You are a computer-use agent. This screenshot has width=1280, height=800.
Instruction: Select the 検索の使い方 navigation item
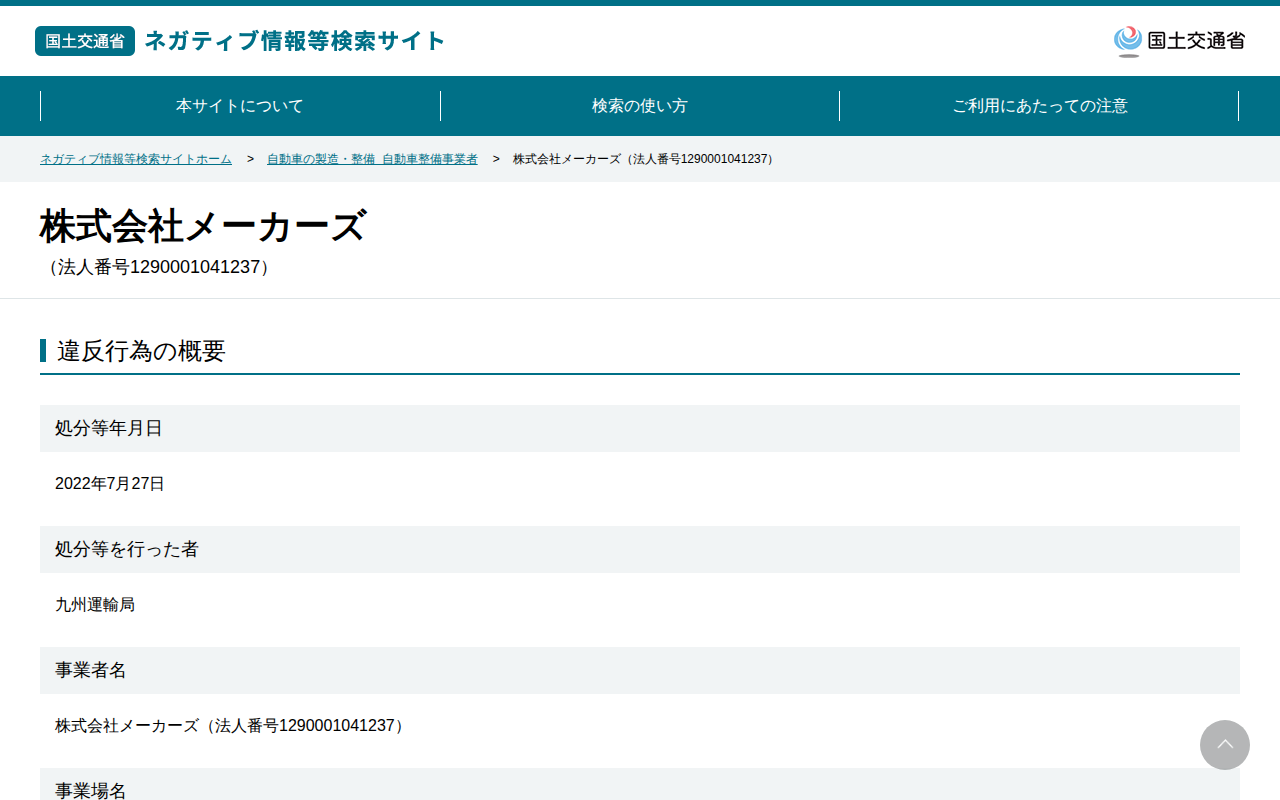(x=640, y=106)
